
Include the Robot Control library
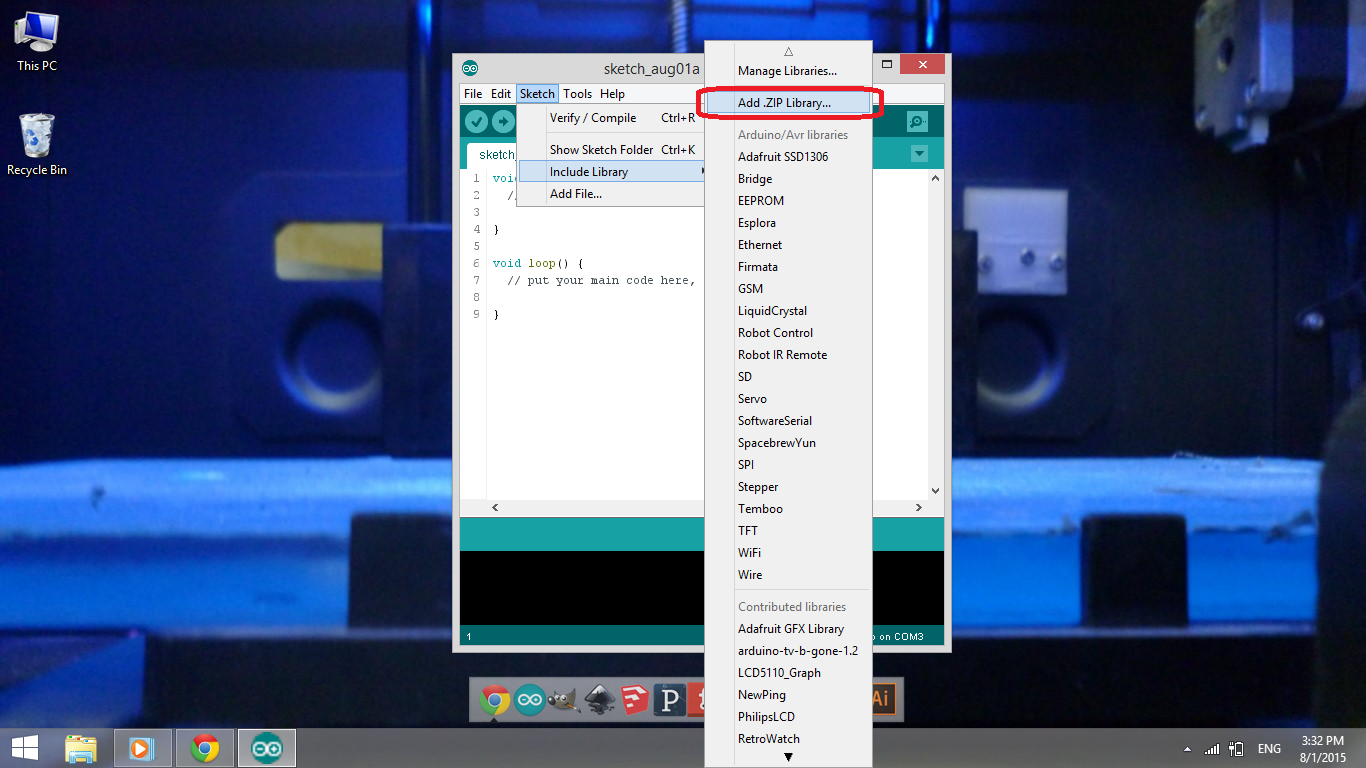(x=788, y=333)
